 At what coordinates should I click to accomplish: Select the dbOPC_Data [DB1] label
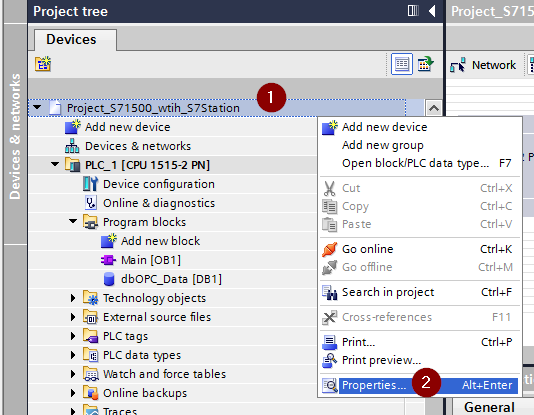point(171,279)
